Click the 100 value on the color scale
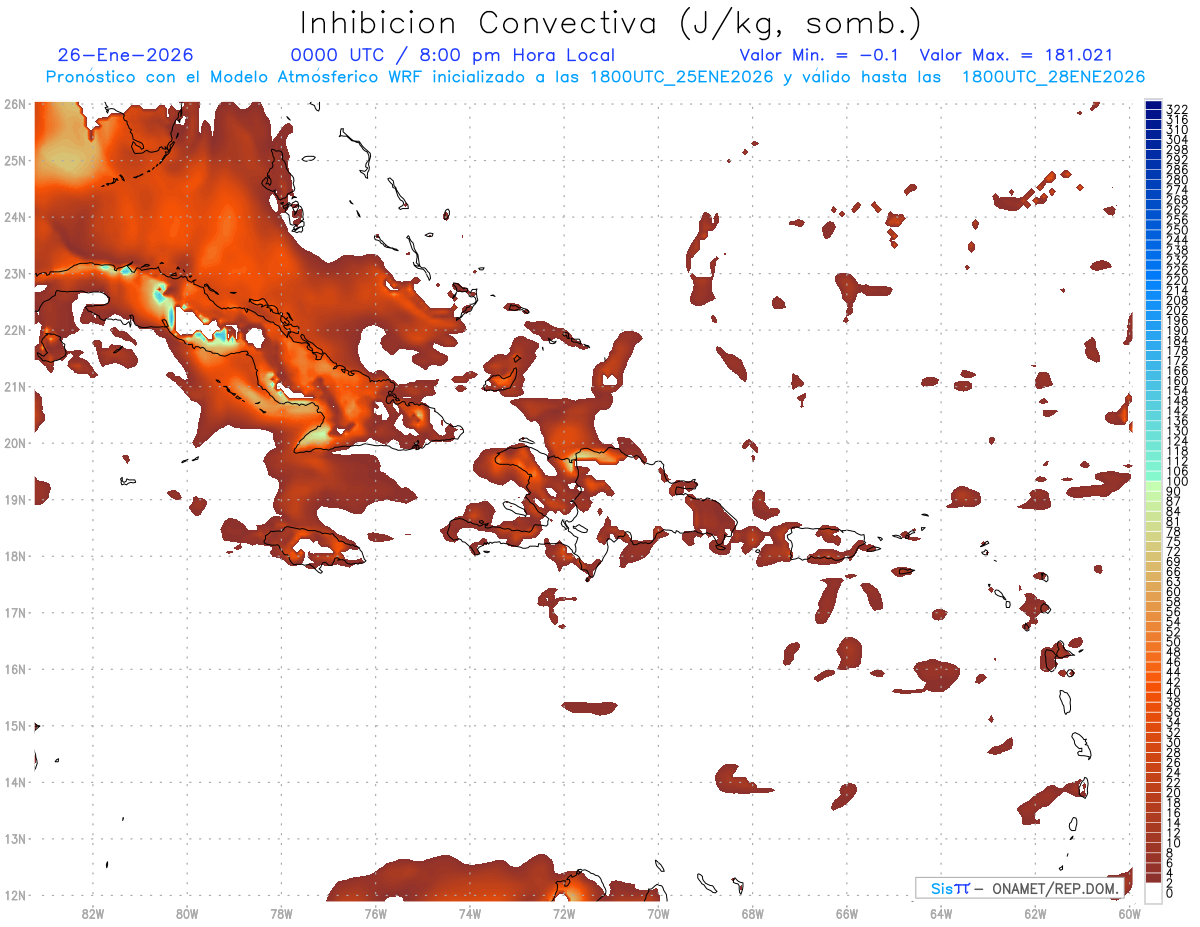Screen dimensions: 1200x927 click(1177, 482)
